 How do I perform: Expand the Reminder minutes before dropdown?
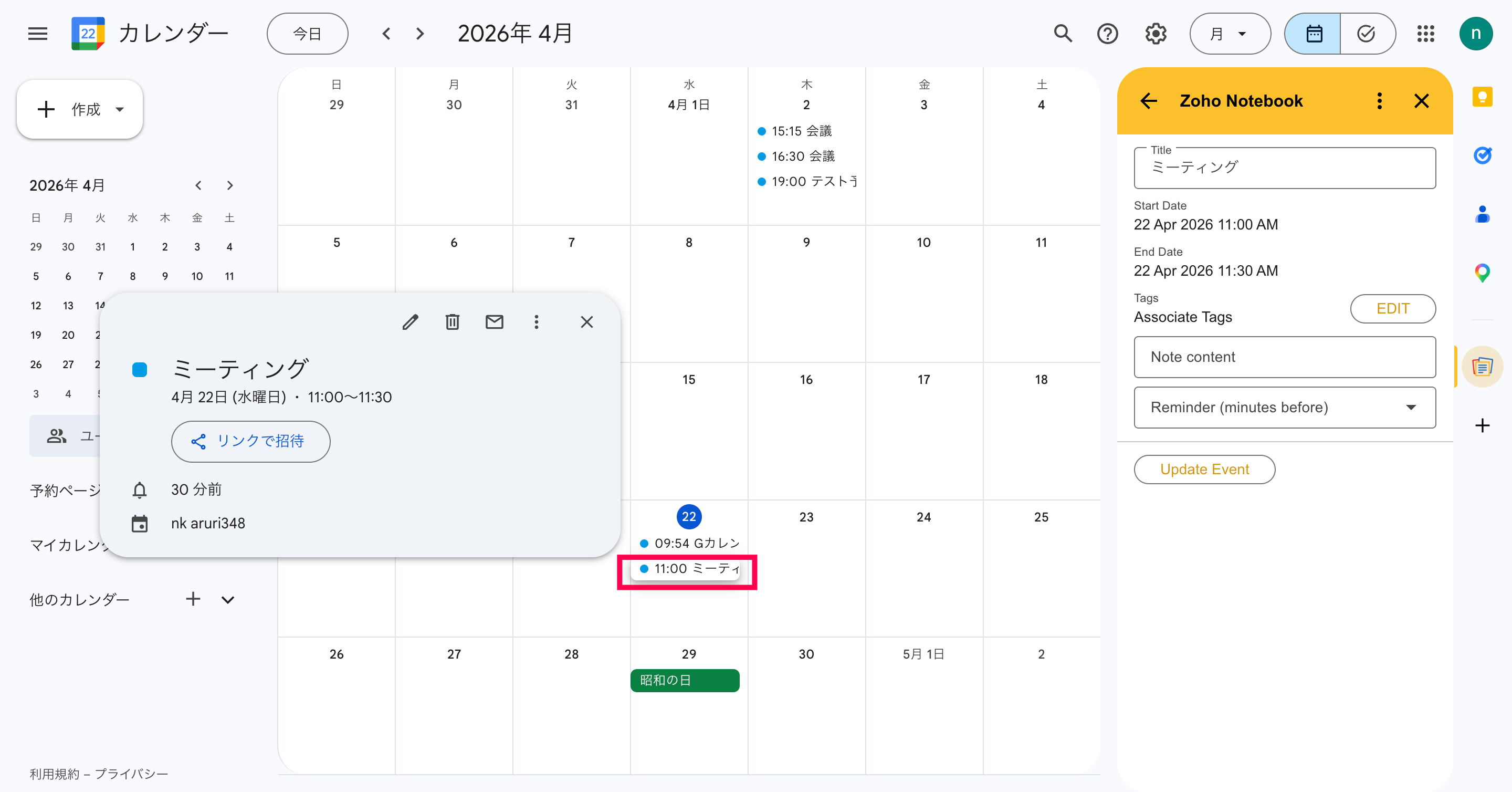[1284, 408]
